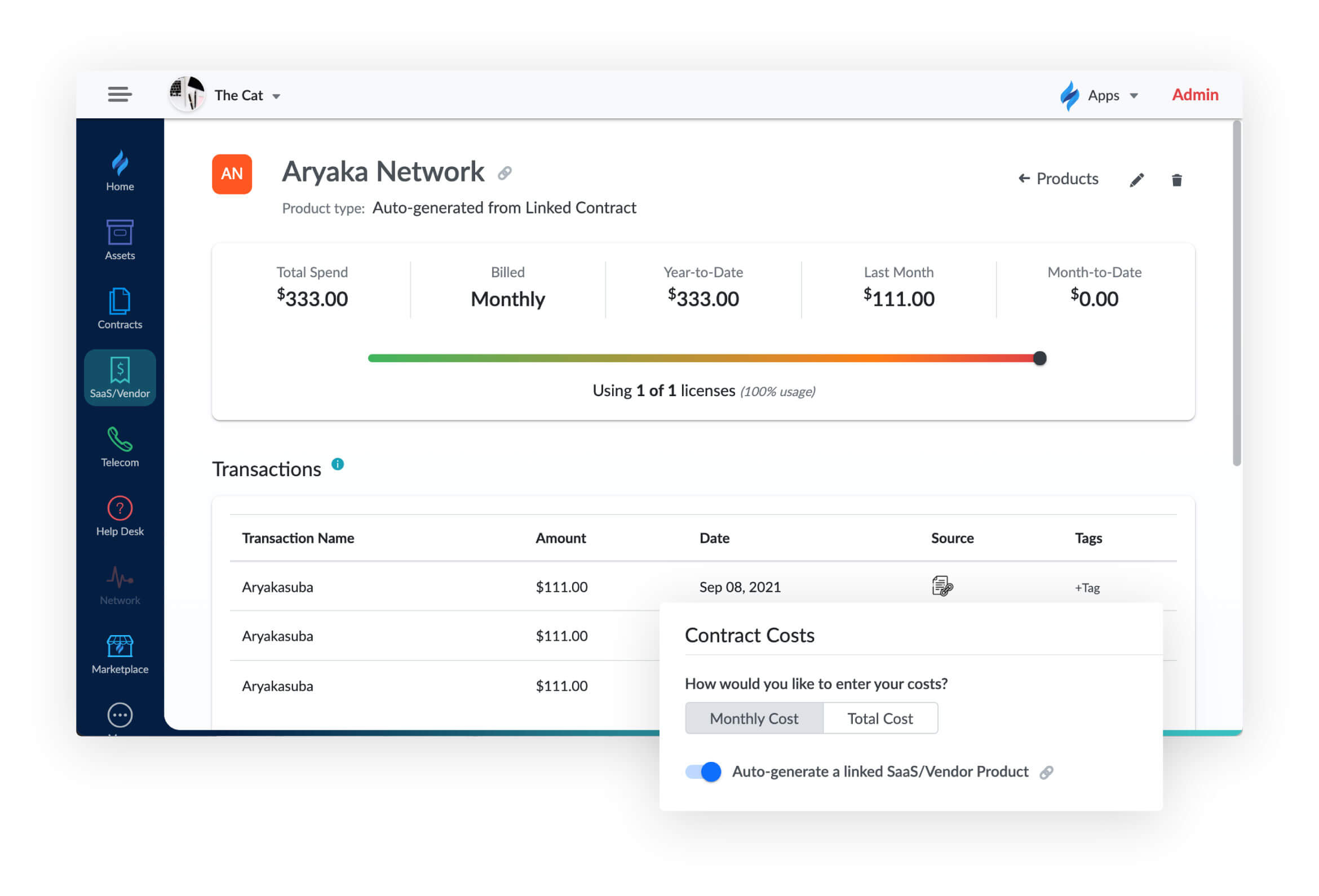The height and width of the screenshot is (896, 1319).
Task: Click Billed Monthly value
Action: pyautogui.click(x=507, y=299)
